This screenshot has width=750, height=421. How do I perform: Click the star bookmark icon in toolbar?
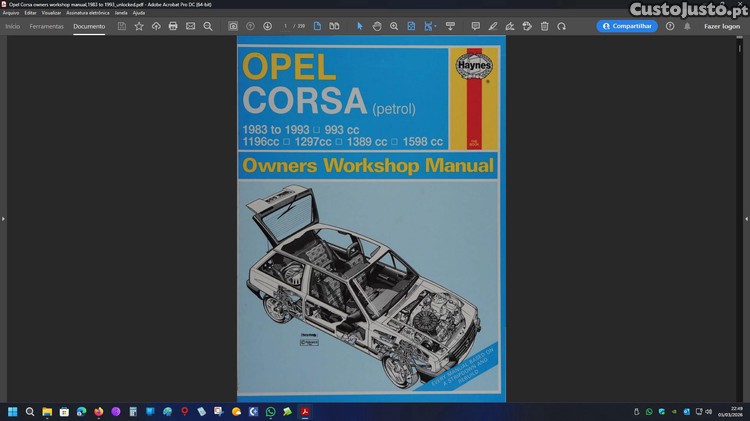point(139,26)
